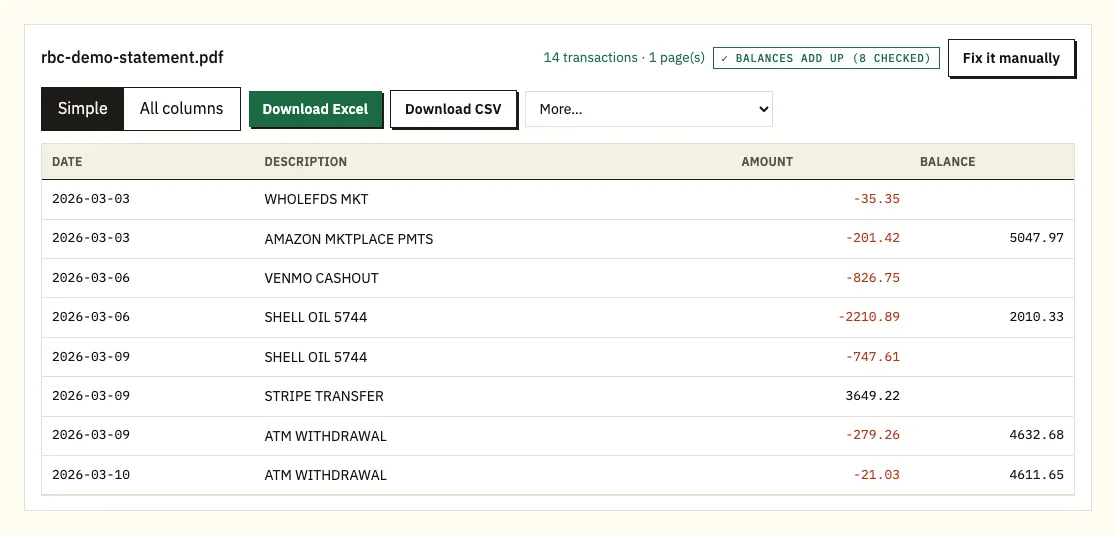The height and width of the screenshot is (535, 1116).
Task: Click the AMOUNT column header
Action: click(767, 161)
